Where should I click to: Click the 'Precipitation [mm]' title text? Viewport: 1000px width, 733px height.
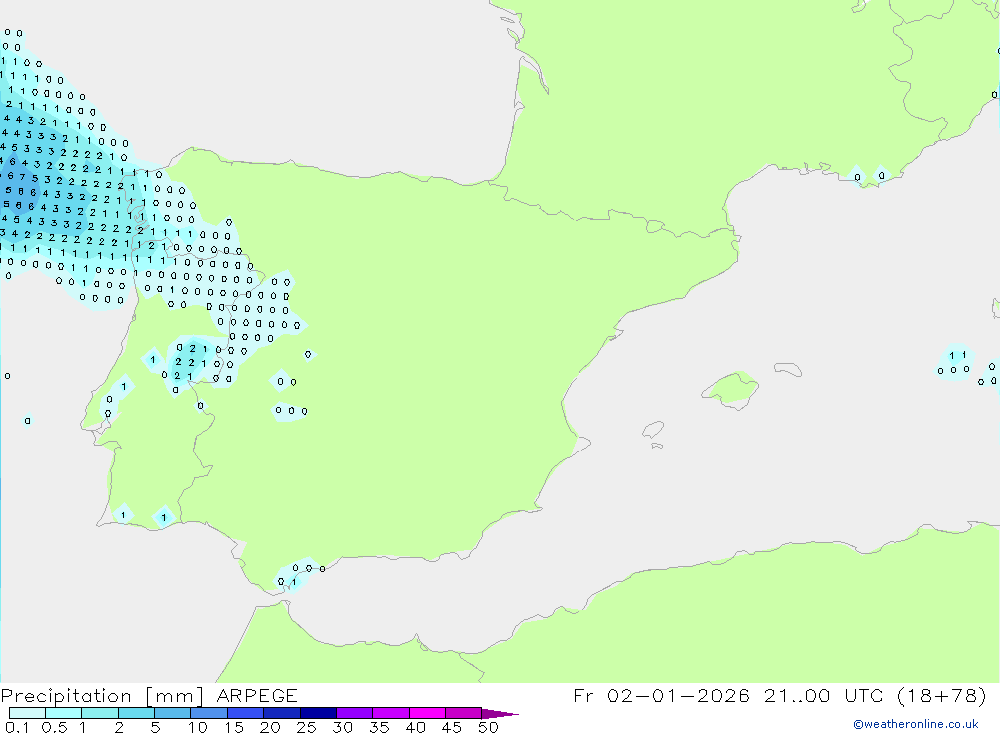[x=102, y=695]
